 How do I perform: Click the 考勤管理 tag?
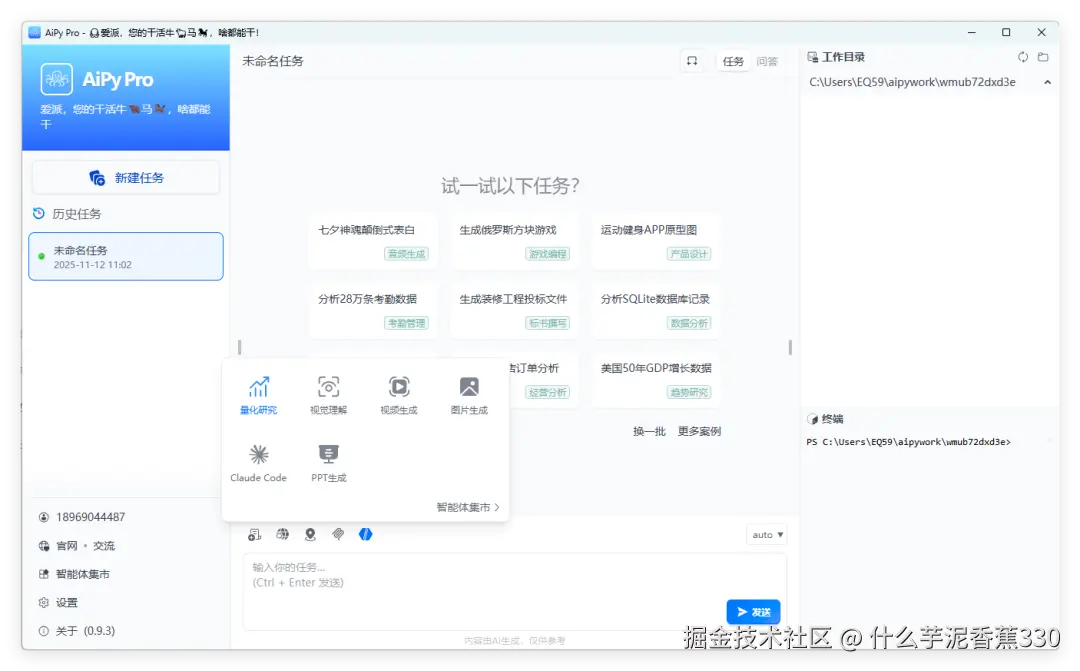click(x=406, y=323)
